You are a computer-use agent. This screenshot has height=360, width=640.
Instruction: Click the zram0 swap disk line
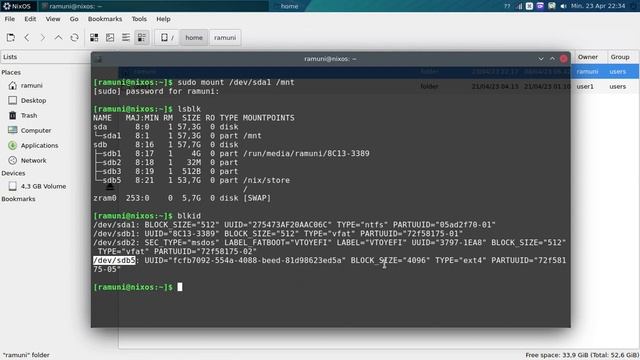[x=182, y=198]
